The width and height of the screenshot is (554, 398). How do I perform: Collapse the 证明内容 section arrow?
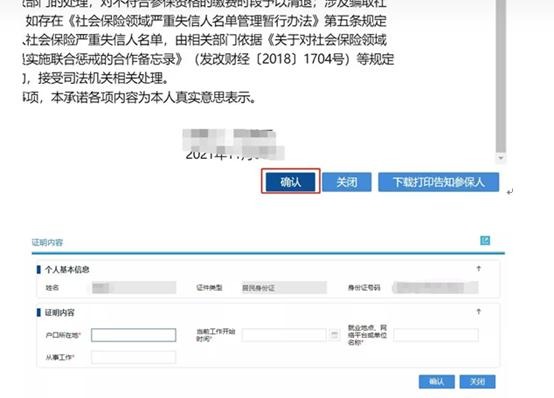(479, 312)
